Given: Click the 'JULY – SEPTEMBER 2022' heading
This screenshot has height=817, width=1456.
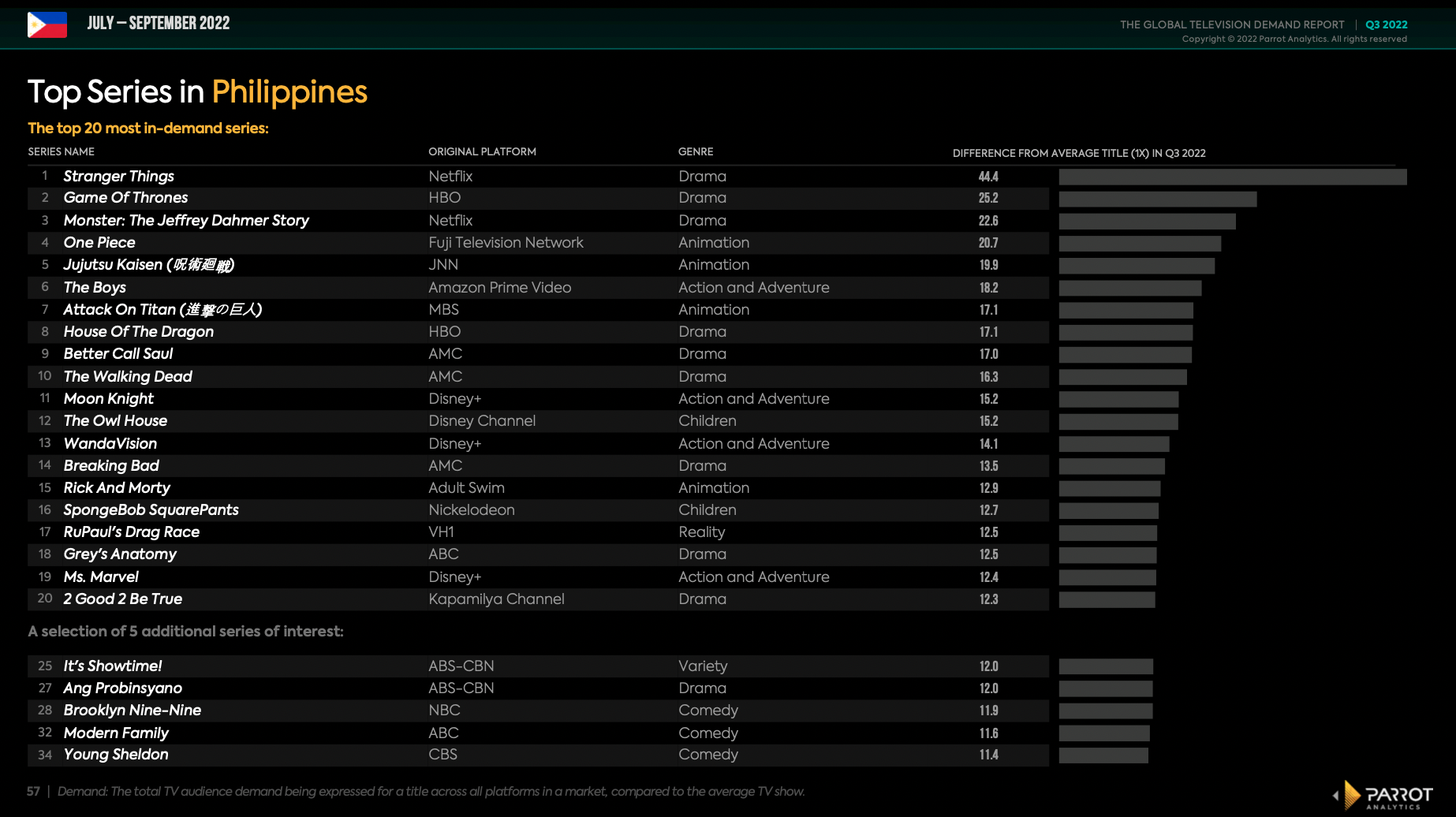Looking at the screenshot, I should point(159,23).
